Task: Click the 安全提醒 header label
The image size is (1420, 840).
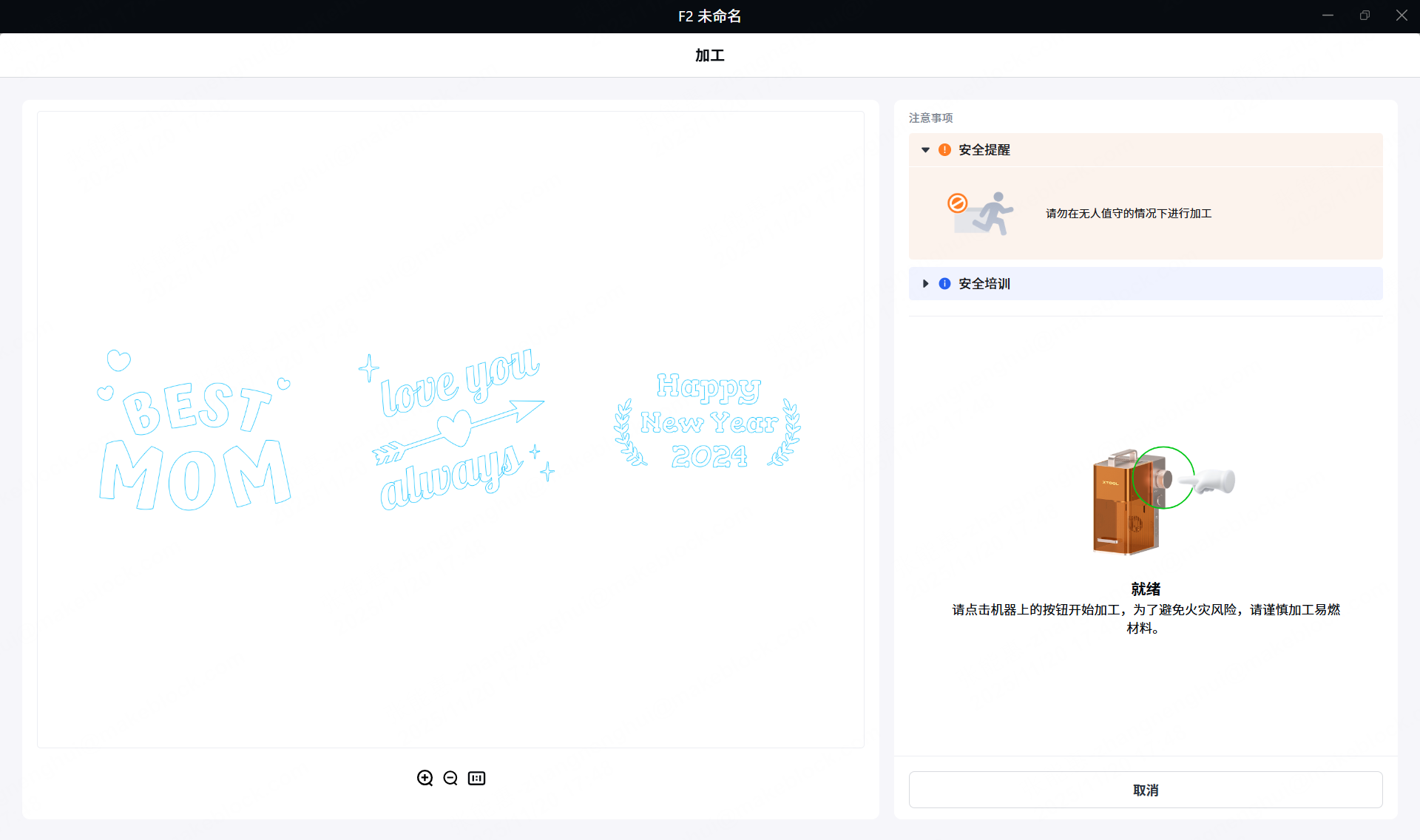Action: [984, 150]
